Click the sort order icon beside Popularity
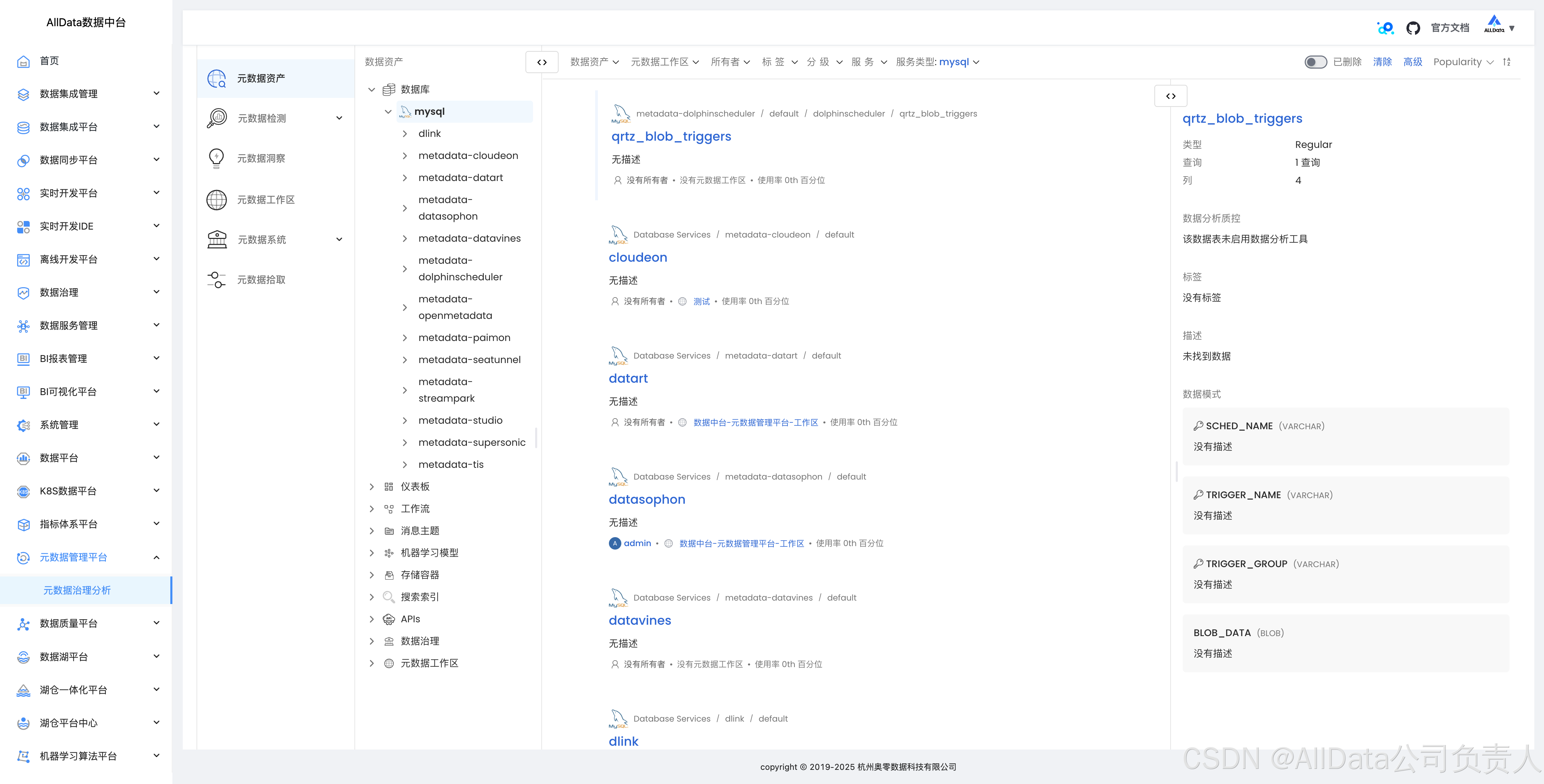1544x784 pixels. [x=1507, y=62]
